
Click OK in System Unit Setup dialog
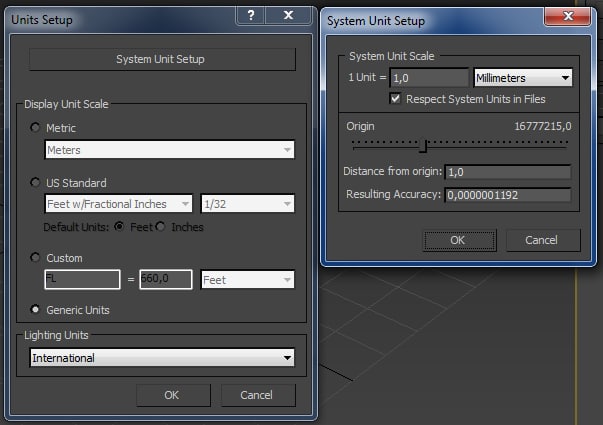pos(459,240)
